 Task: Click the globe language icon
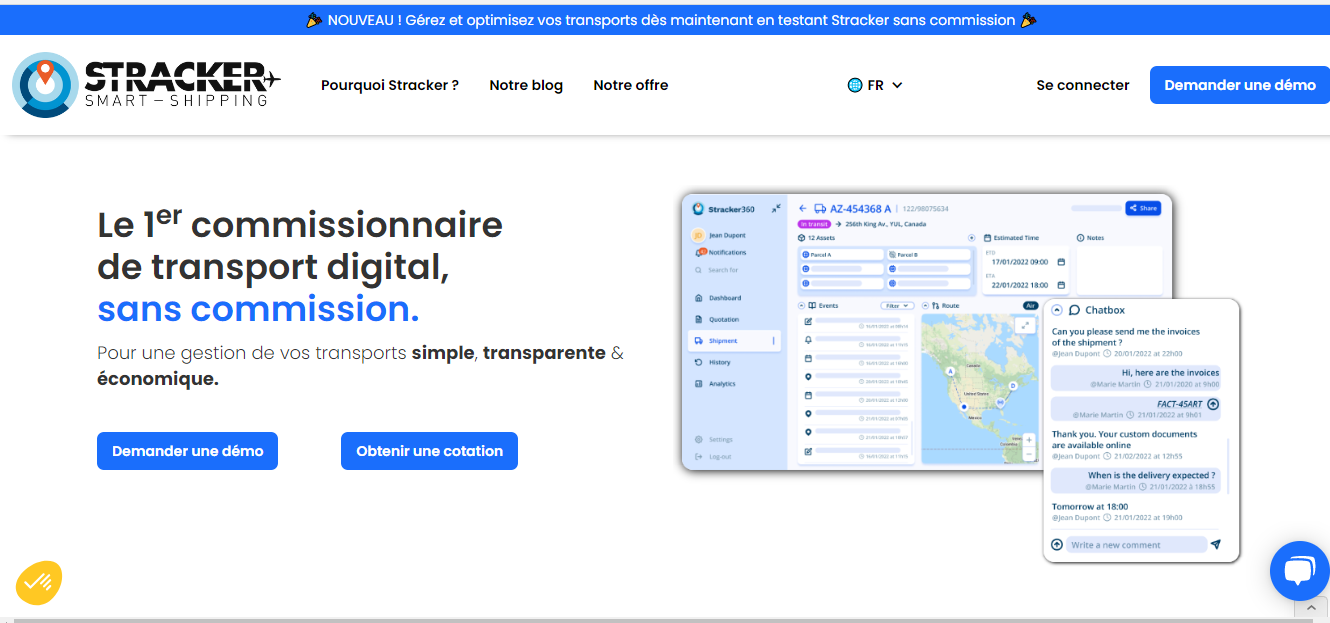point(855,85)
